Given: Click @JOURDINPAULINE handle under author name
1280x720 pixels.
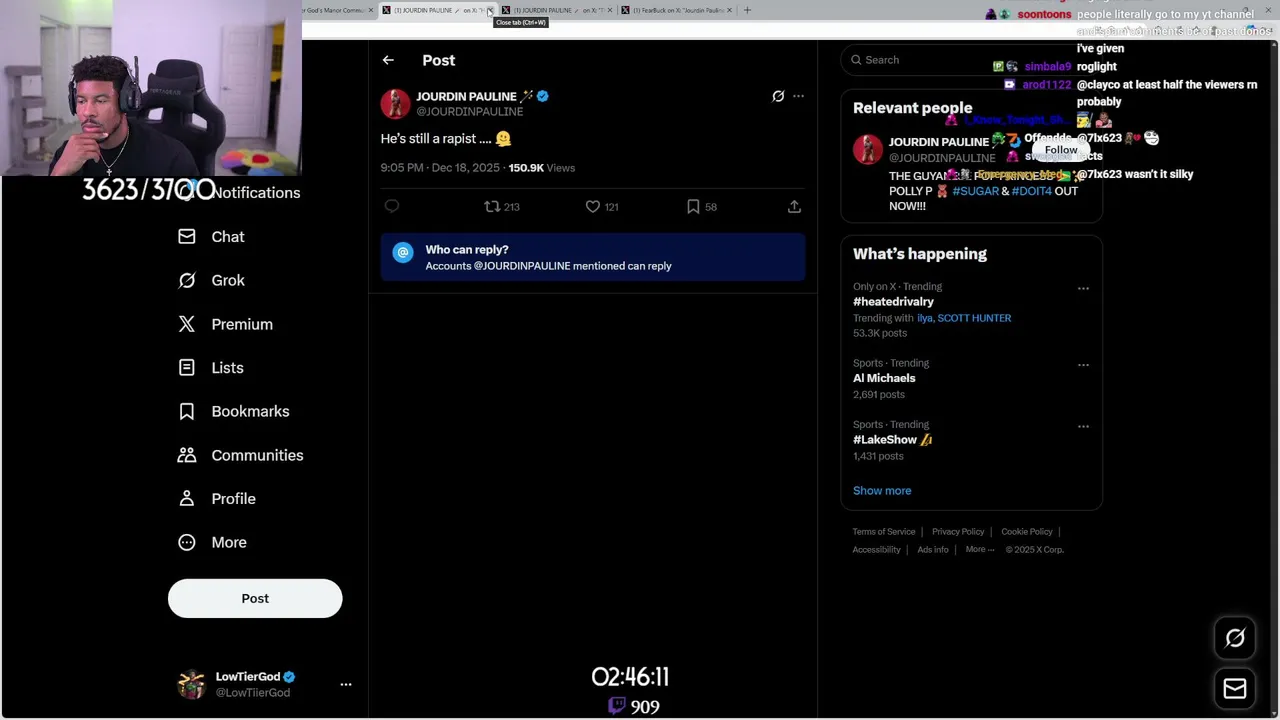Looking at the screenshot, I should tap(470, 112).
